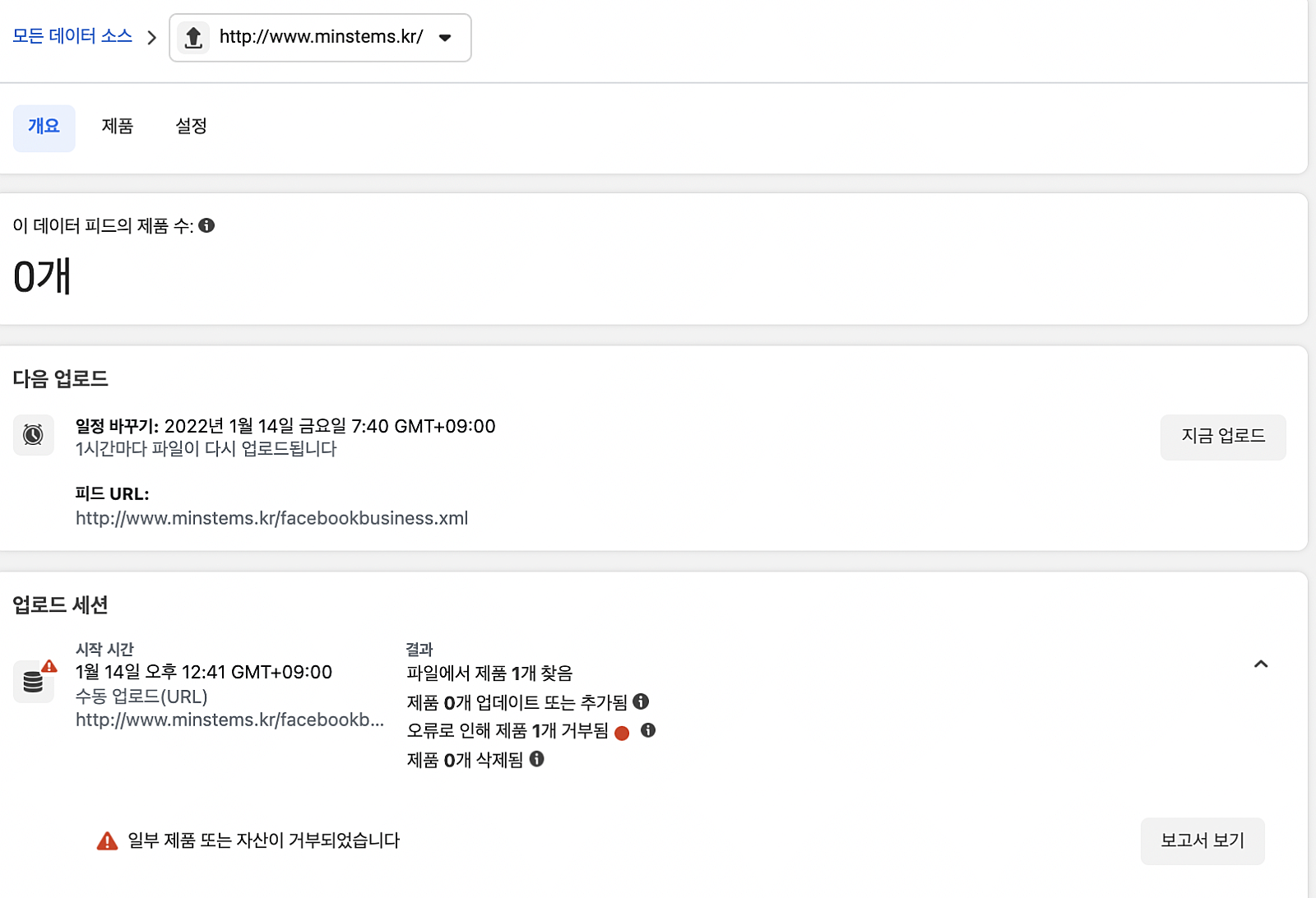Go to the 모든 데이터 소스 breadcrumb link
Viewport: 1316px width, 898px height.
click(x=72, y=36)
